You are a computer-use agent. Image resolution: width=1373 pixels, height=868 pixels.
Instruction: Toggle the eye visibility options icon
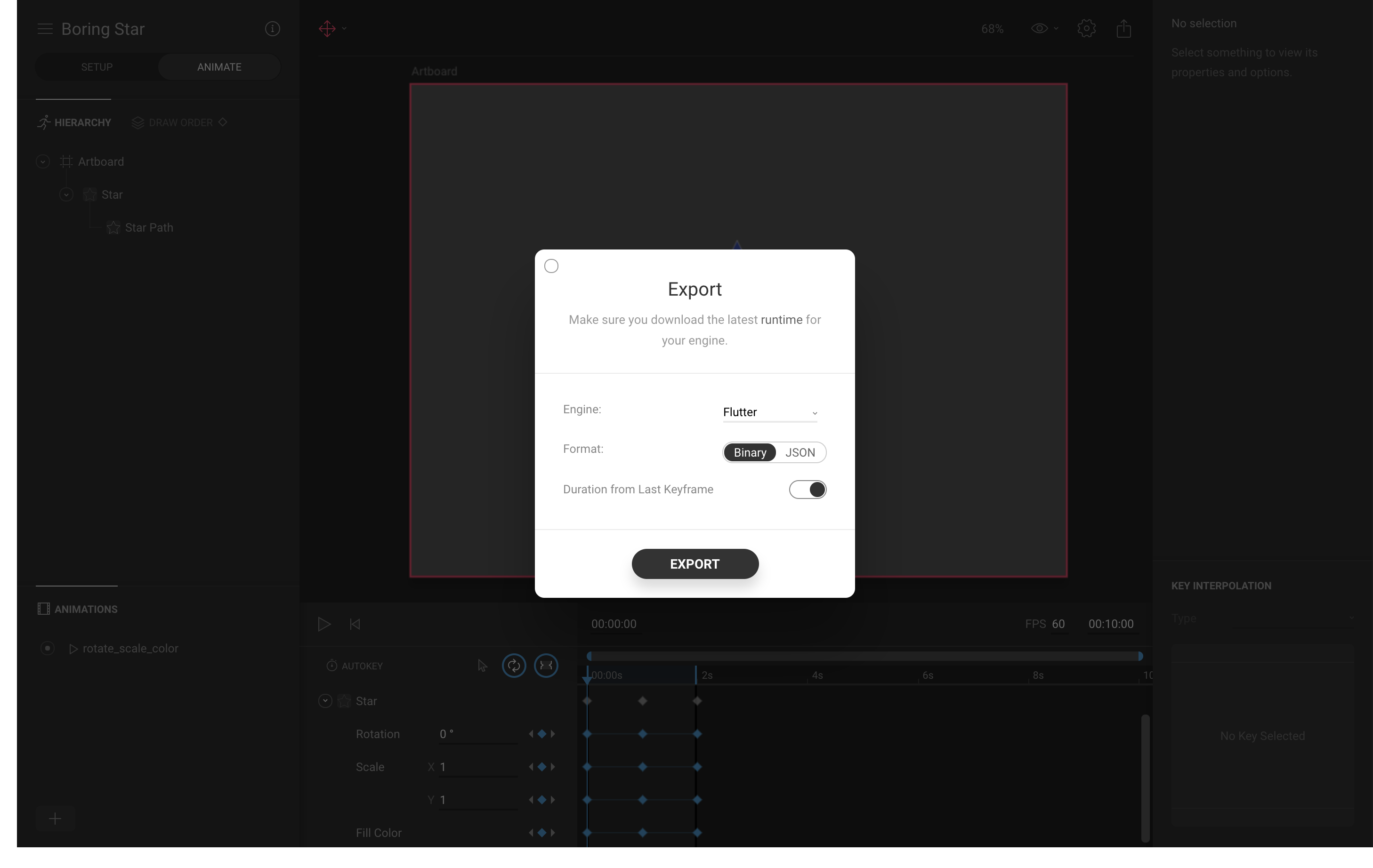coord(1040,29)
